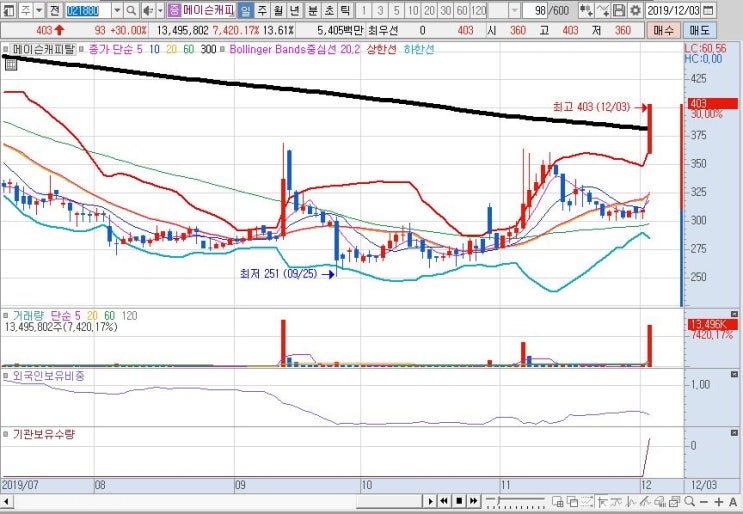Click the dashed chart region icon
The image size is (743, 514).
click(x=587, y=501)
